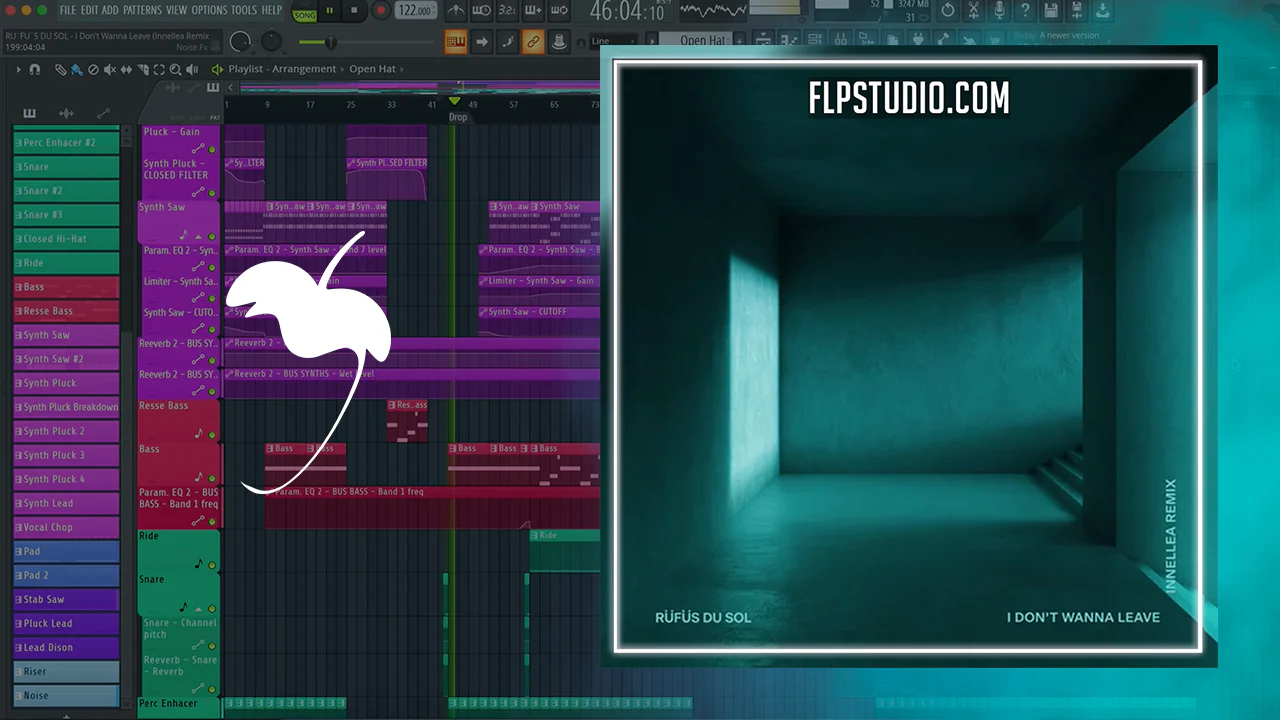Open the Open Hat pattern selector in toolbar

coord(694,41)
